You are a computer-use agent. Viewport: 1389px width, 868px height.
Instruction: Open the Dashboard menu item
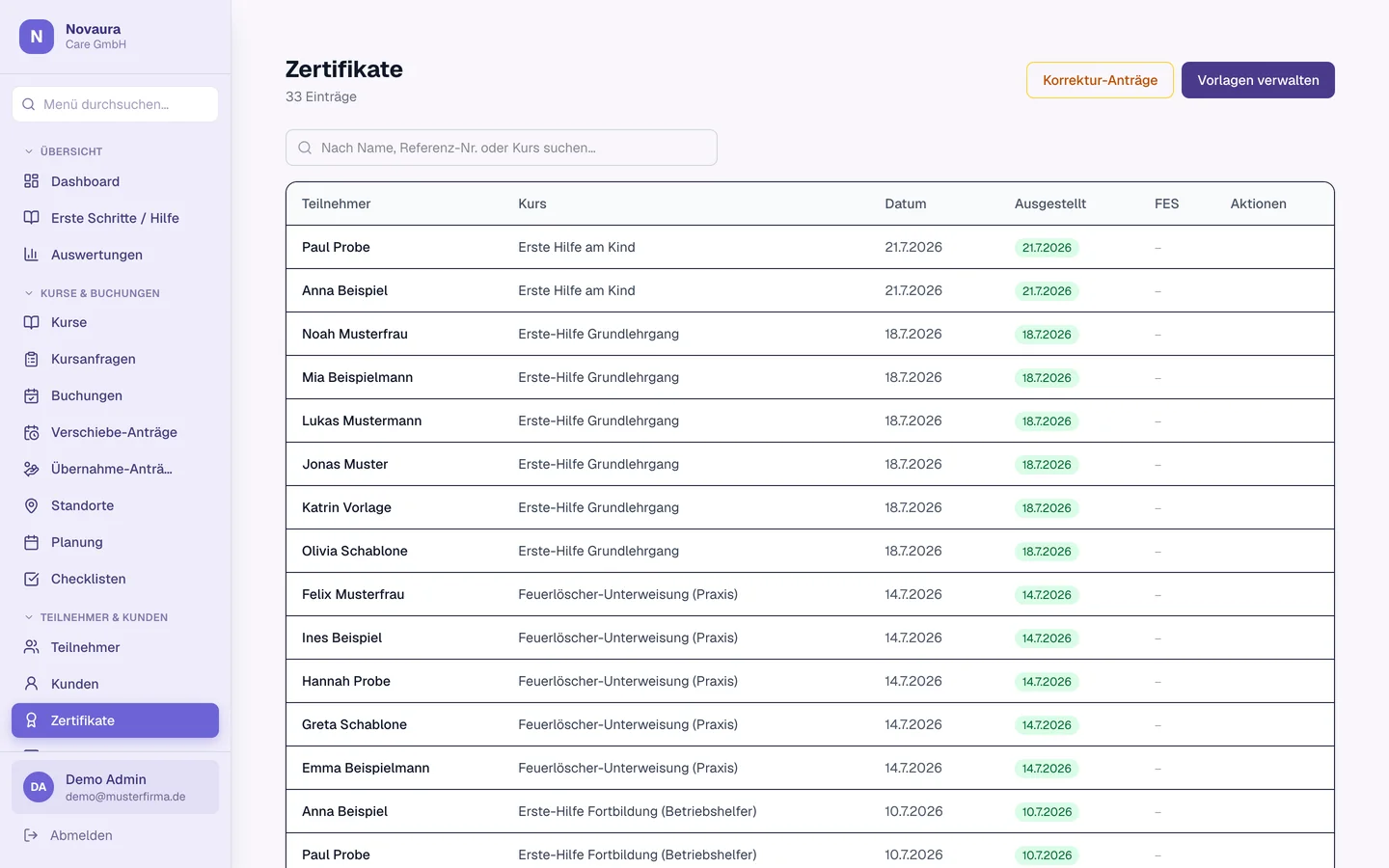click(x=115, y=181)
